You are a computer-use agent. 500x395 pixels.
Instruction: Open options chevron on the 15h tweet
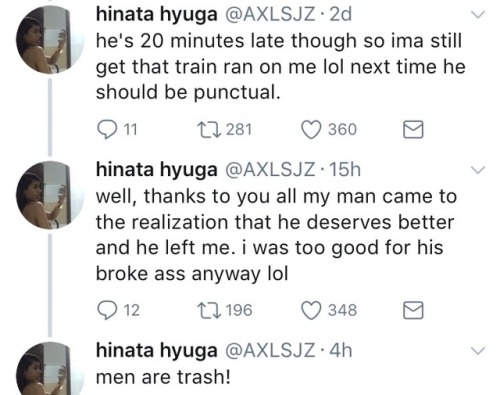(x=478, y=170)
